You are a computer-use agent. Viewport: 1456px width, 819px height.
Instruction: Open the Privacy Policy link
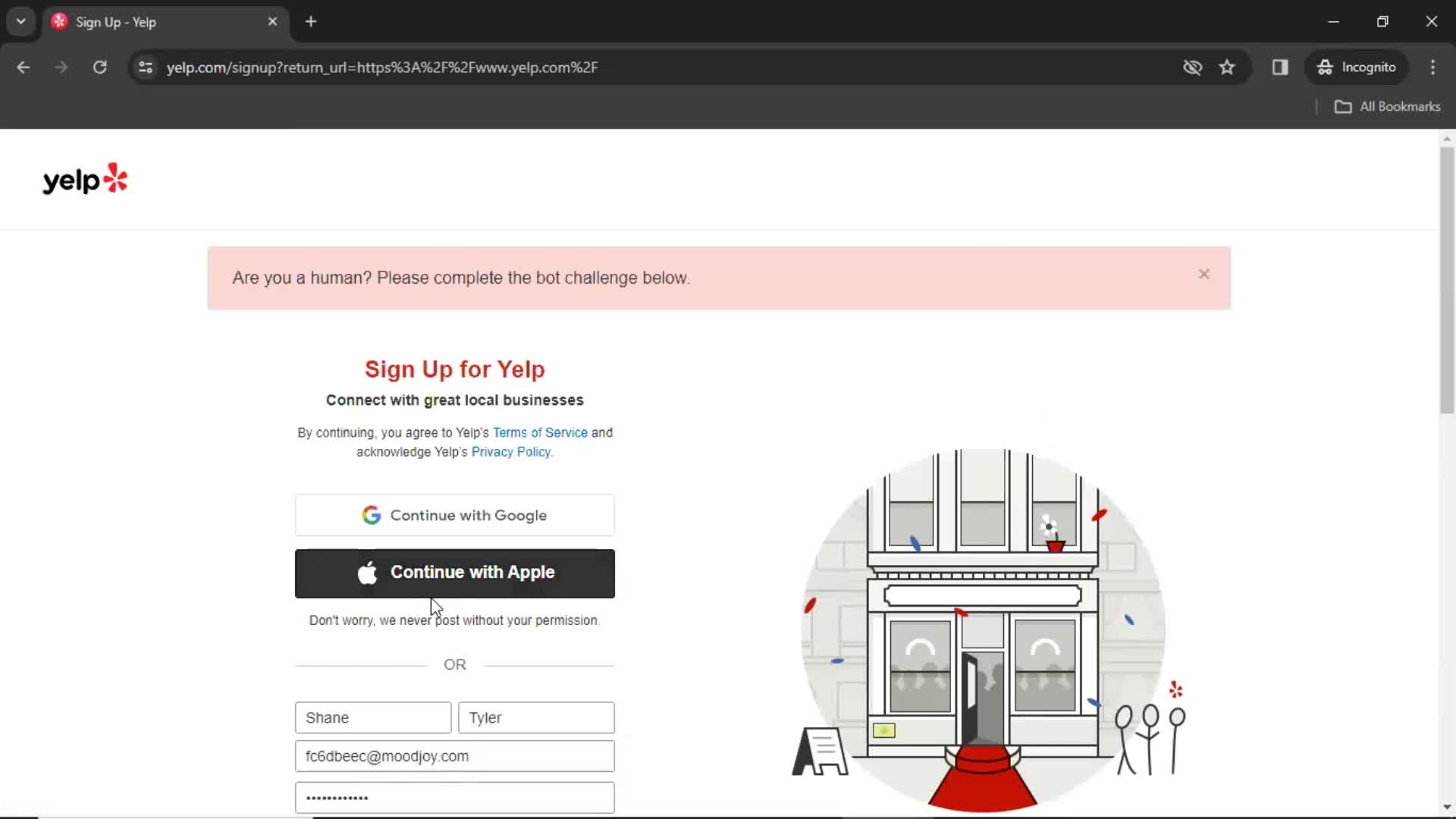click(x=510, y=451)
